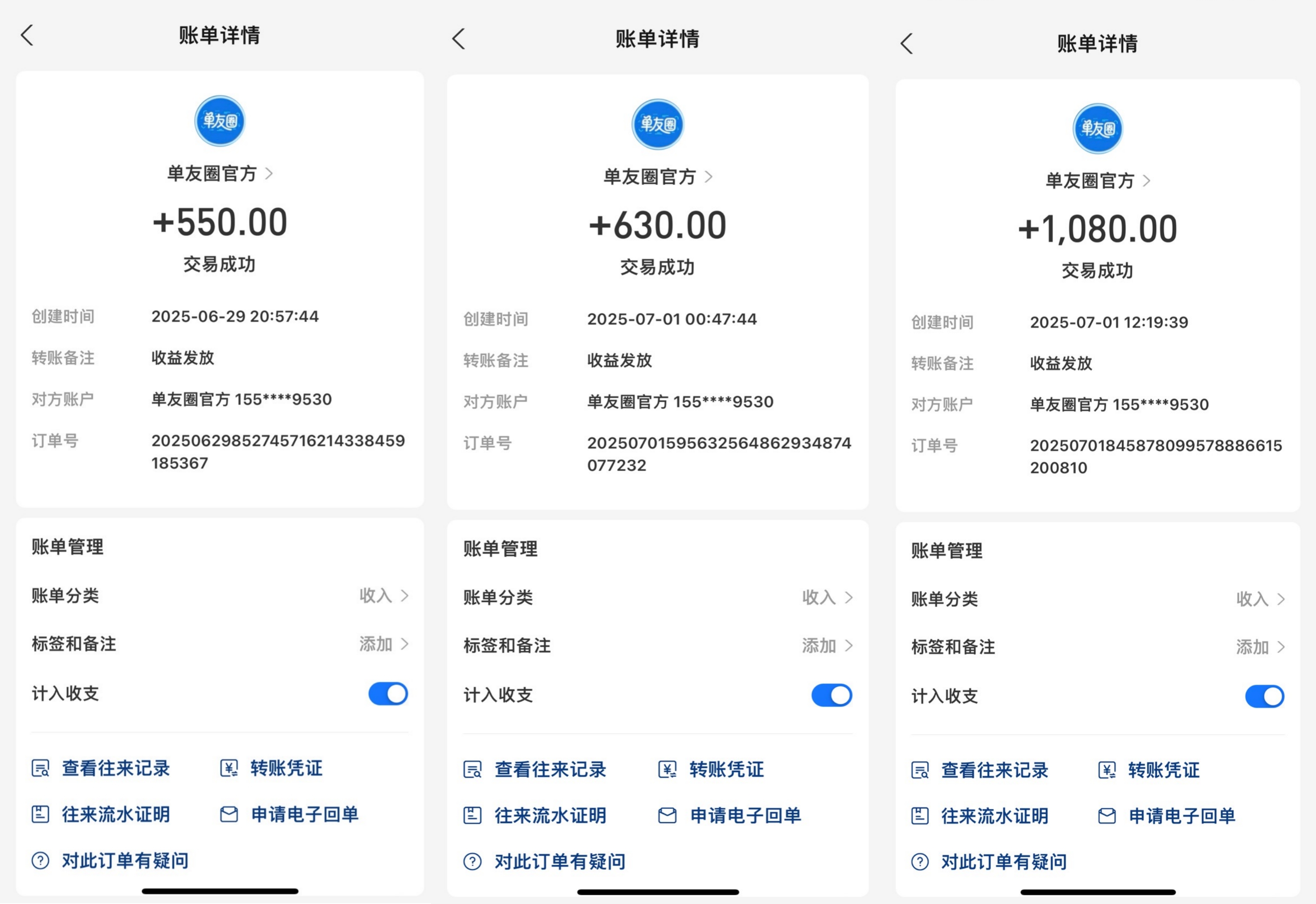Tap 转账凭证 yen icon in the +630.00 panel
The height and width of the screenshot is (904, 1316).
point(667,770)
